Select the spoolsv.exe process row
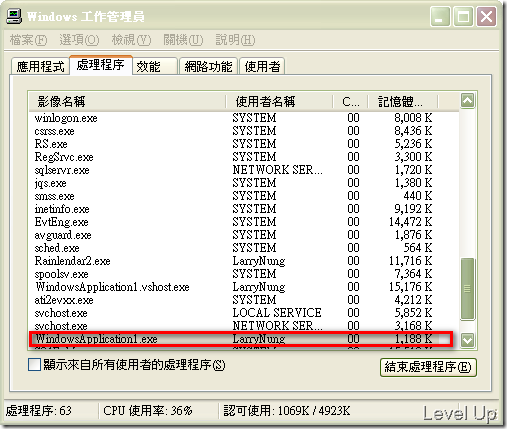 (244, 274)
